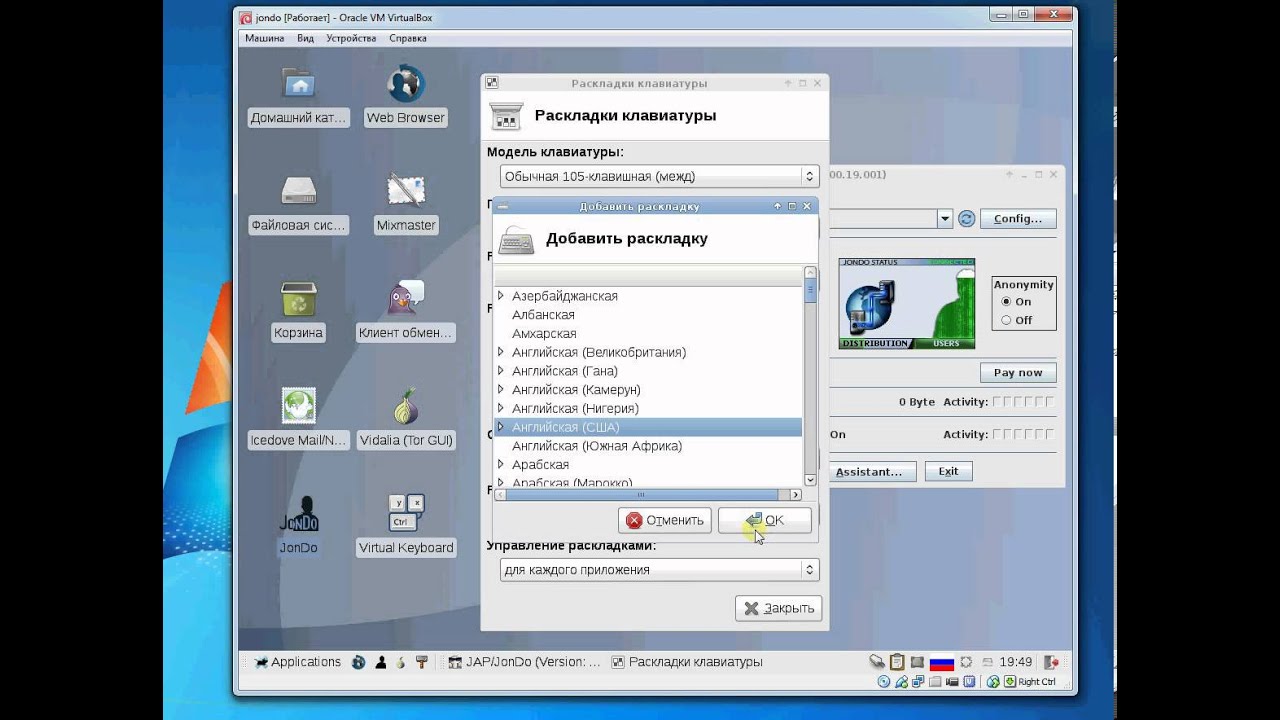The height and width of the screenshot is (720, 1280).
Task: Open the Клиент обмена messaging desktop icon
Action: (405, 311)
